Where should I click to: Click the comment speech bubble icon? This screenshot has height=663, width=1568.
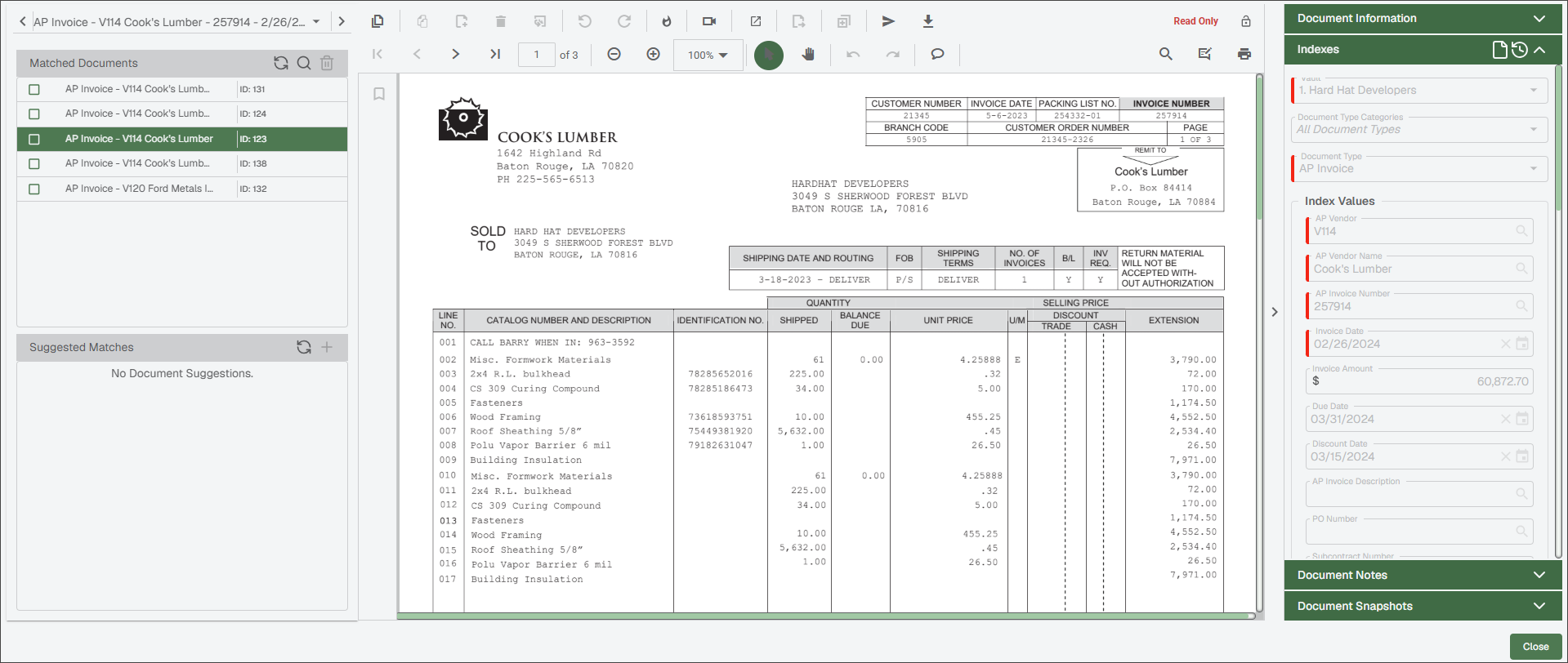click(937, 54)
